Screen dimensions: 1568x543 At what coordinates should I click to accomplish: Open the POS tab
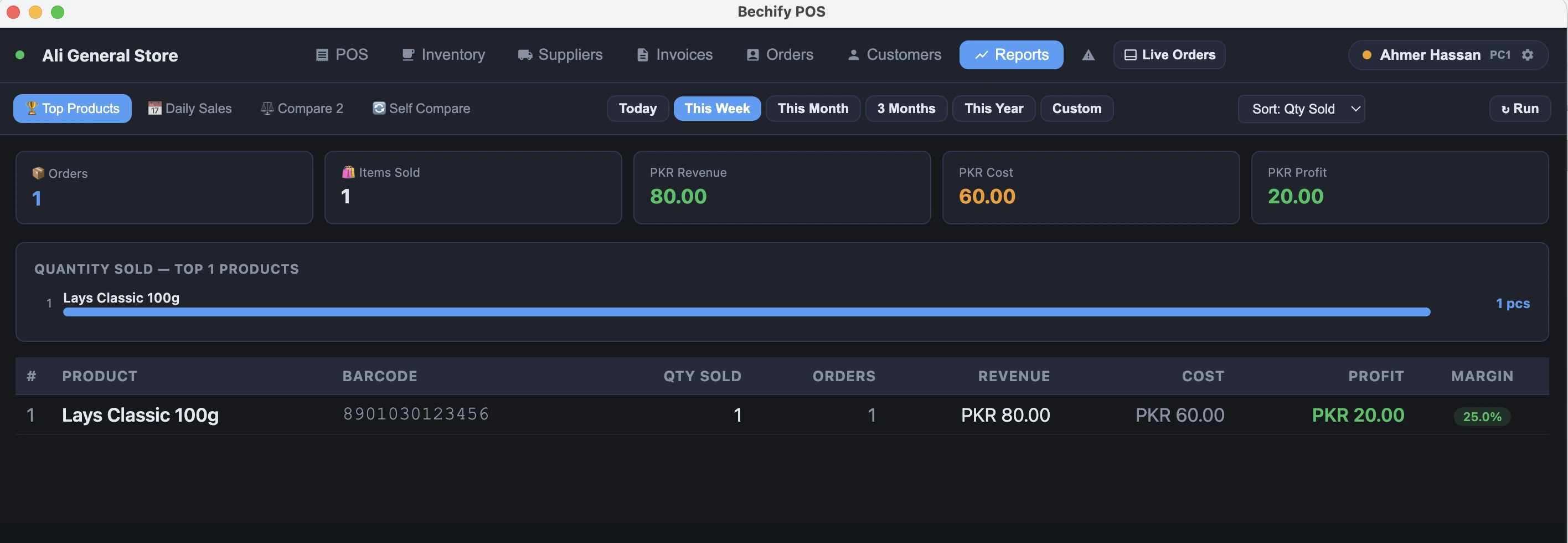pyautogui.click(x=342, y=55)
